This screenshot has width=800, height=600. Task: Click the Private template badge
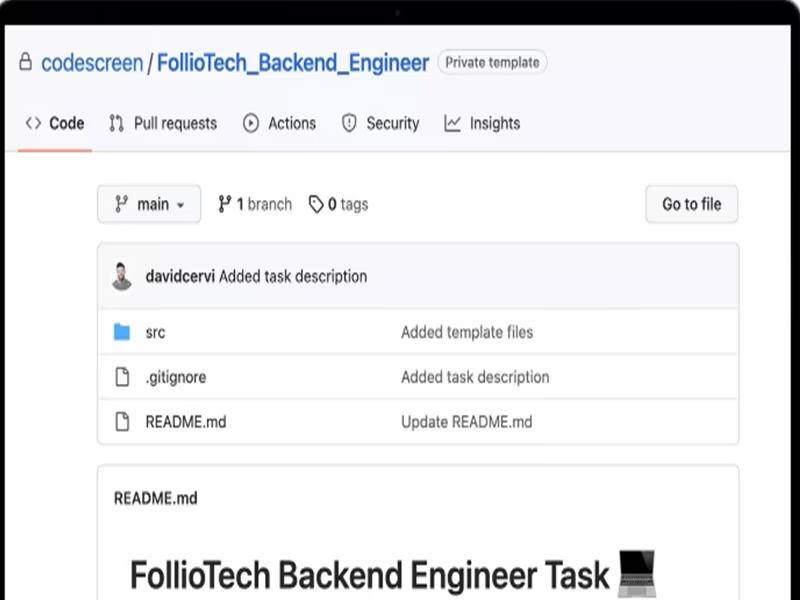492,62
